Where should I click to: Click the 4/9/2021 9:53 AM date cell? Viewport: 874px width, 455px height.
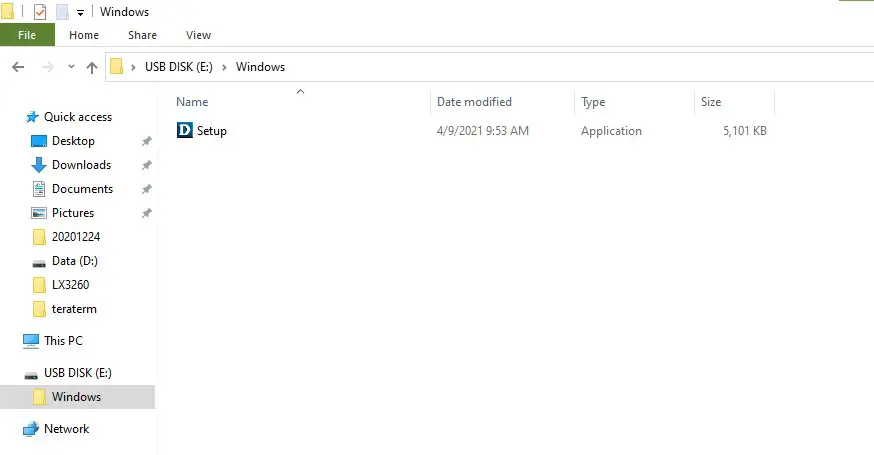tap(483, 130)
